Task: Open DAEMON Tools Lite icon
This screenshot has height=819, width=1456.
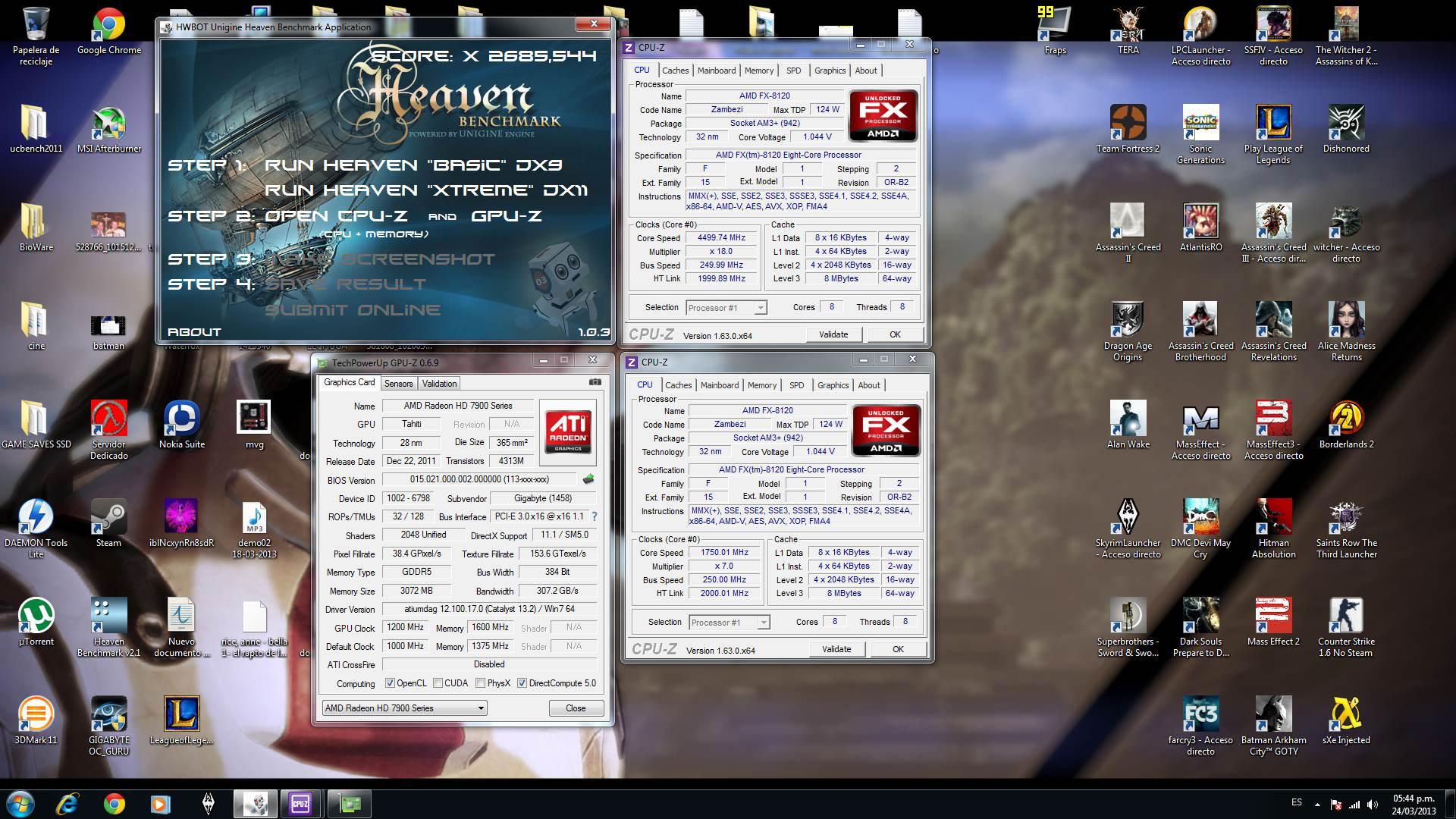Action: tap(36, 529)
